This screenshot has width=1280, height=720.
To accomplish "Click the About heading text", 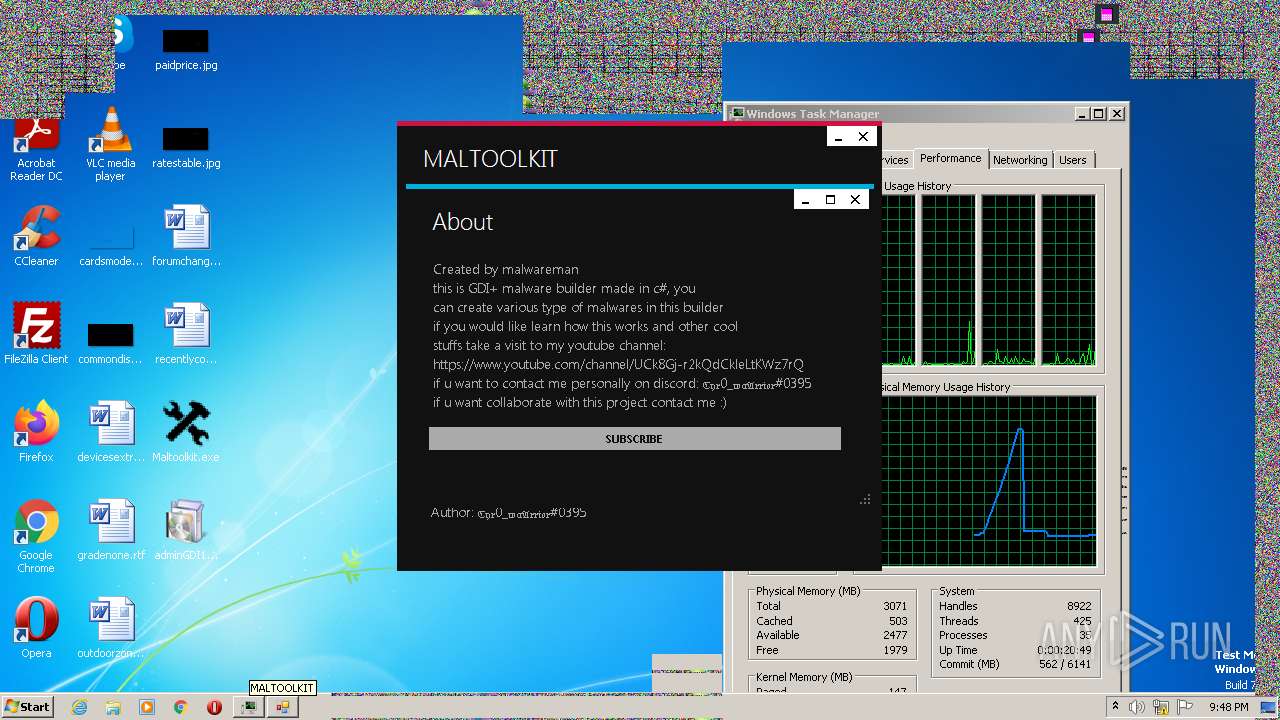I will coord(463,222).
